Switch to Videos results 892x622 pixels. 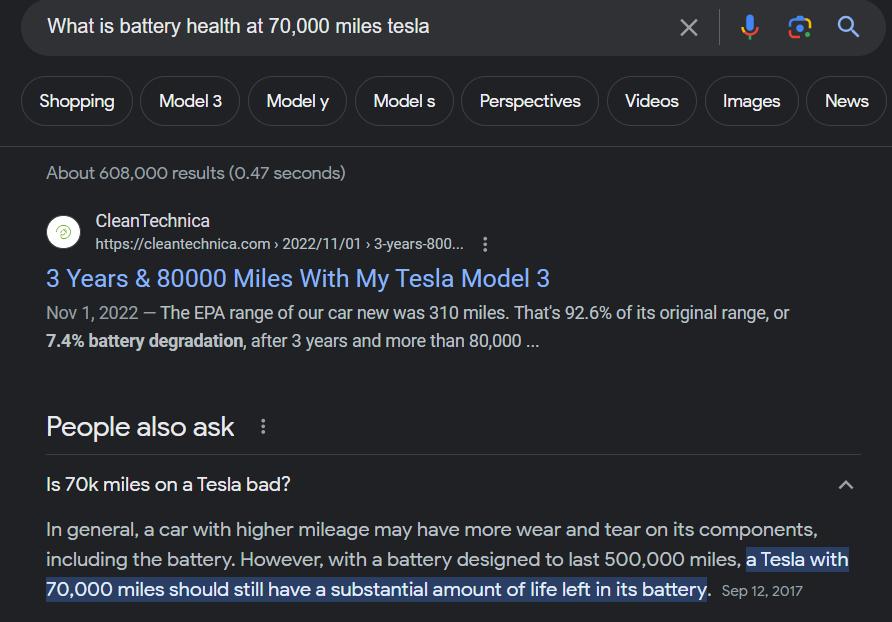point(651,101)
